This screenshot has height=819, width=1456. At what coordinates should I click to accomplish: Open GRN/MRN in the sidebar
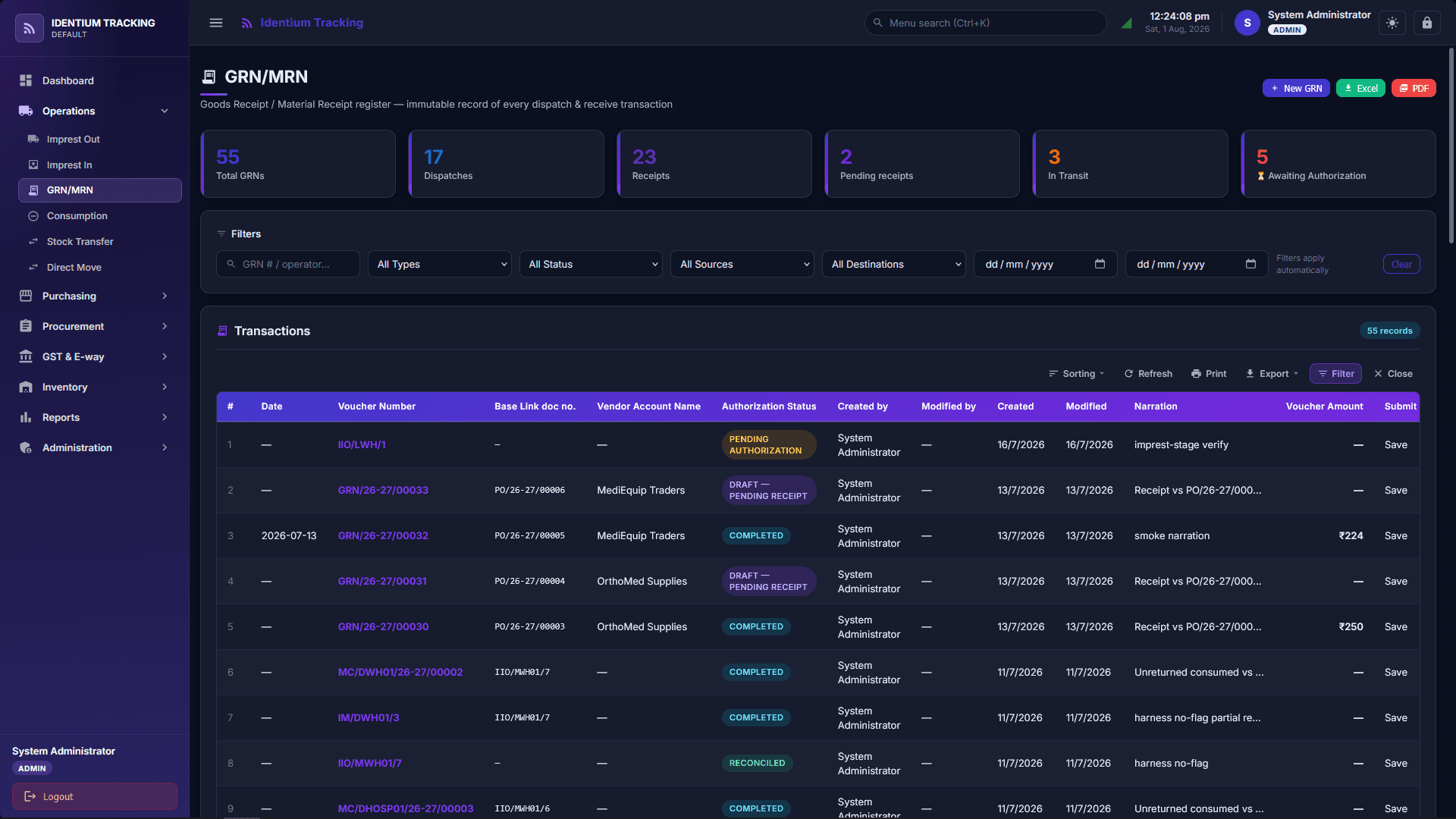click(x=100, y=190)
